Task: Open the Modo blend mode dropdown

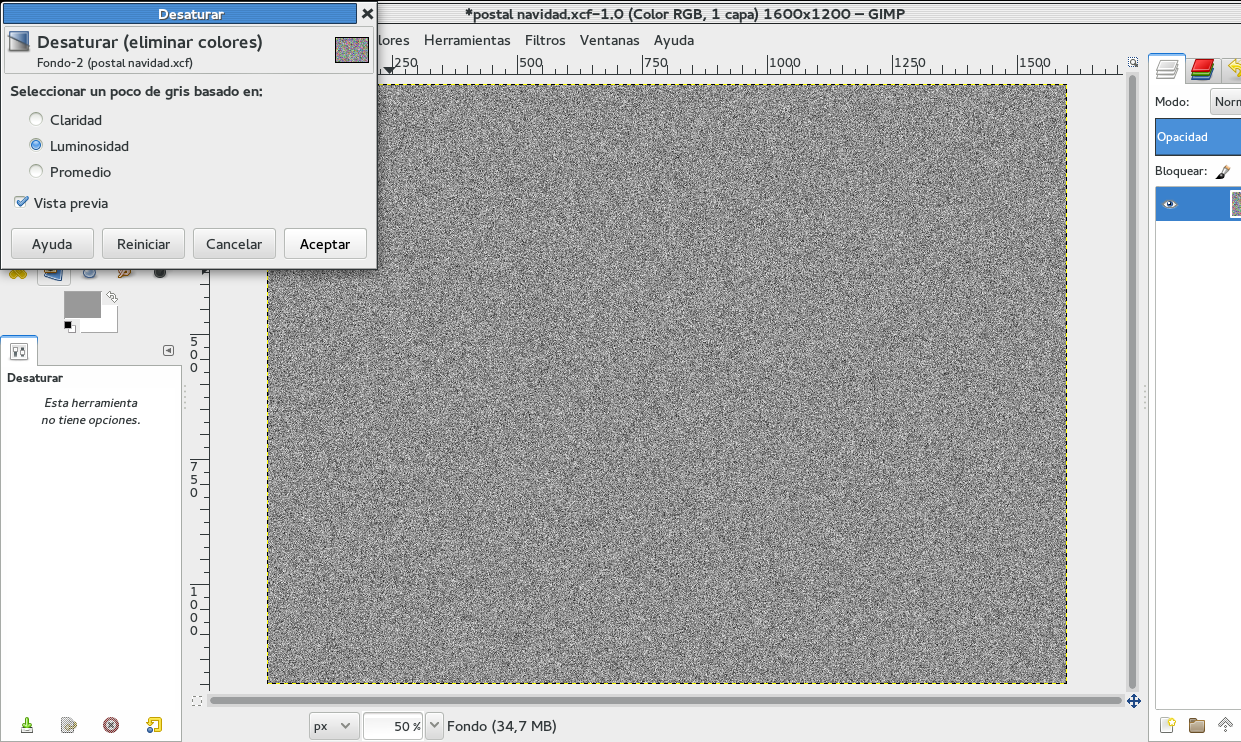Action: 1228,101
